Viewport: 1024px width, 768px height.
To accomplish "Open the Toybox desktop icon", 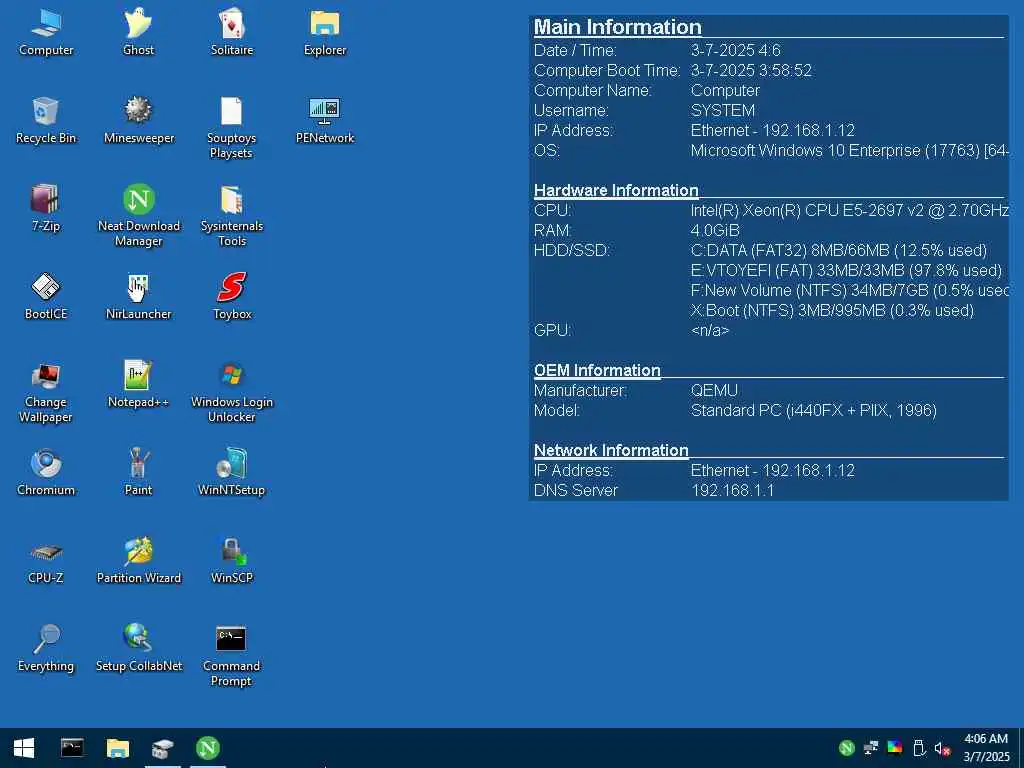I will coord(232,297).
